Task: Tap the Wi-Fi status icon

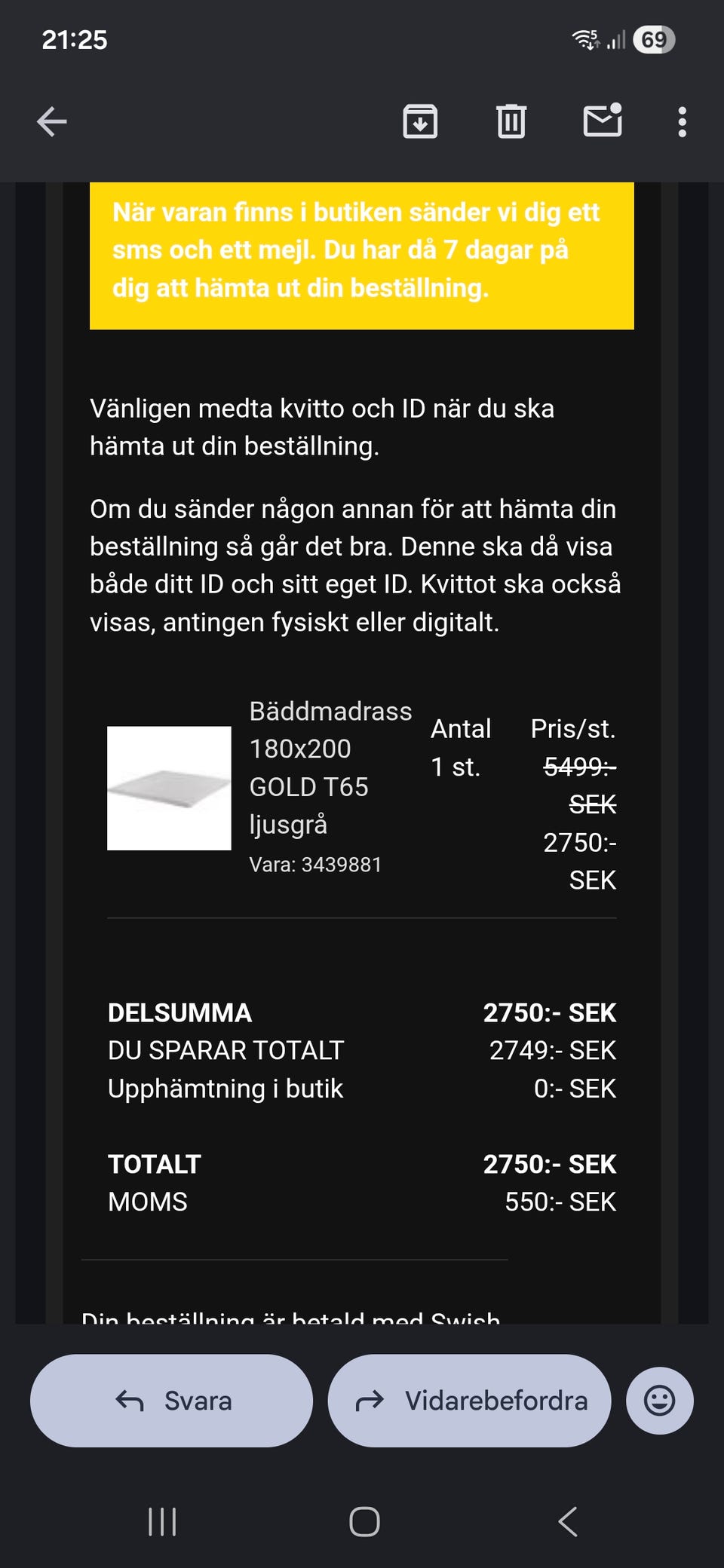Action: point(586,39)
